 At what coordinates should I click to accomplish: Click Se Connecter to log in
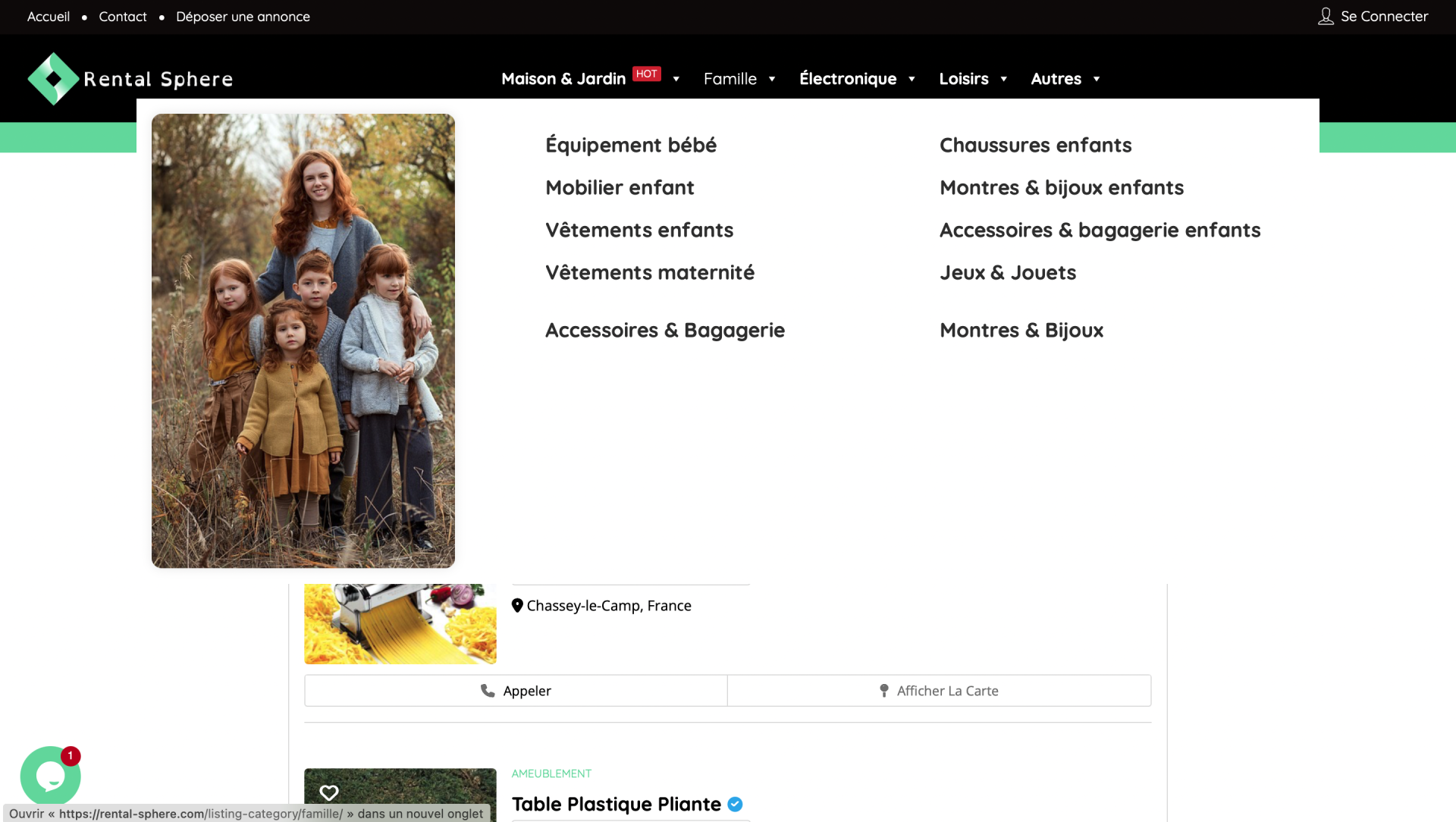1384,17
